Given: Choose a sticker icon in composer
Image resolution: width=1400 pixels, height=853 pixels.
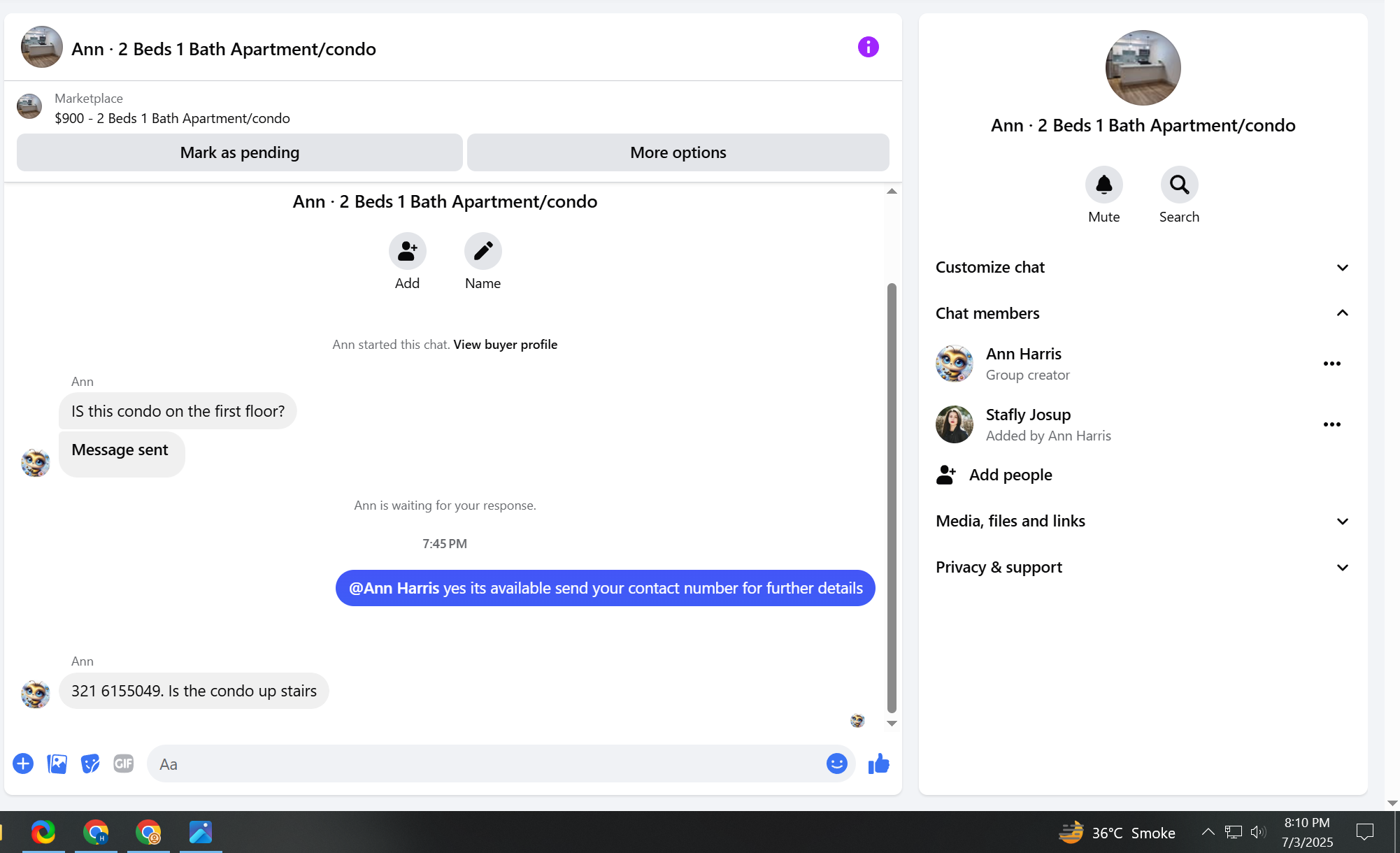Looking at the screenshot, I should [x=90, y=764].
